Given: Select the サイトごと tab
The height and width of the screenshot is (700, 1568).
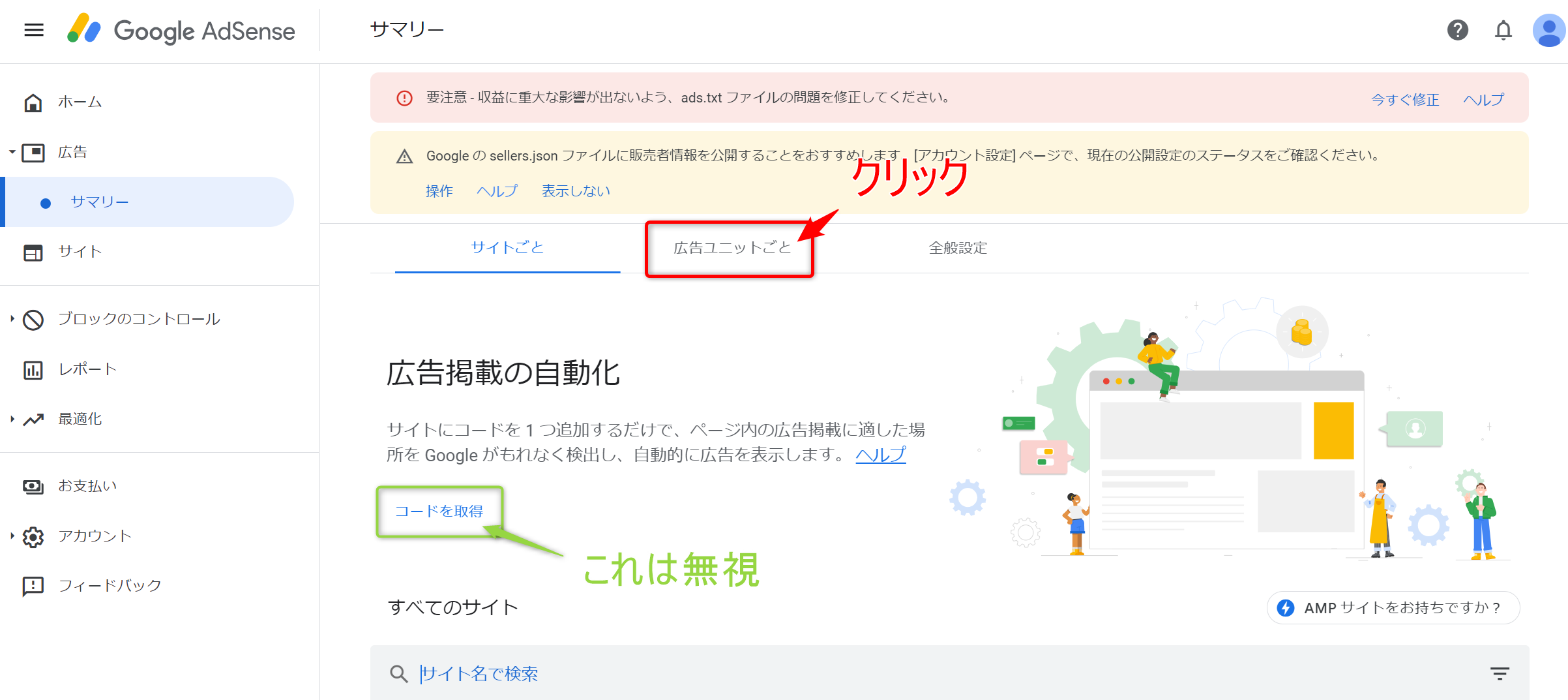Looking at the screenshot, I should 507,248.
